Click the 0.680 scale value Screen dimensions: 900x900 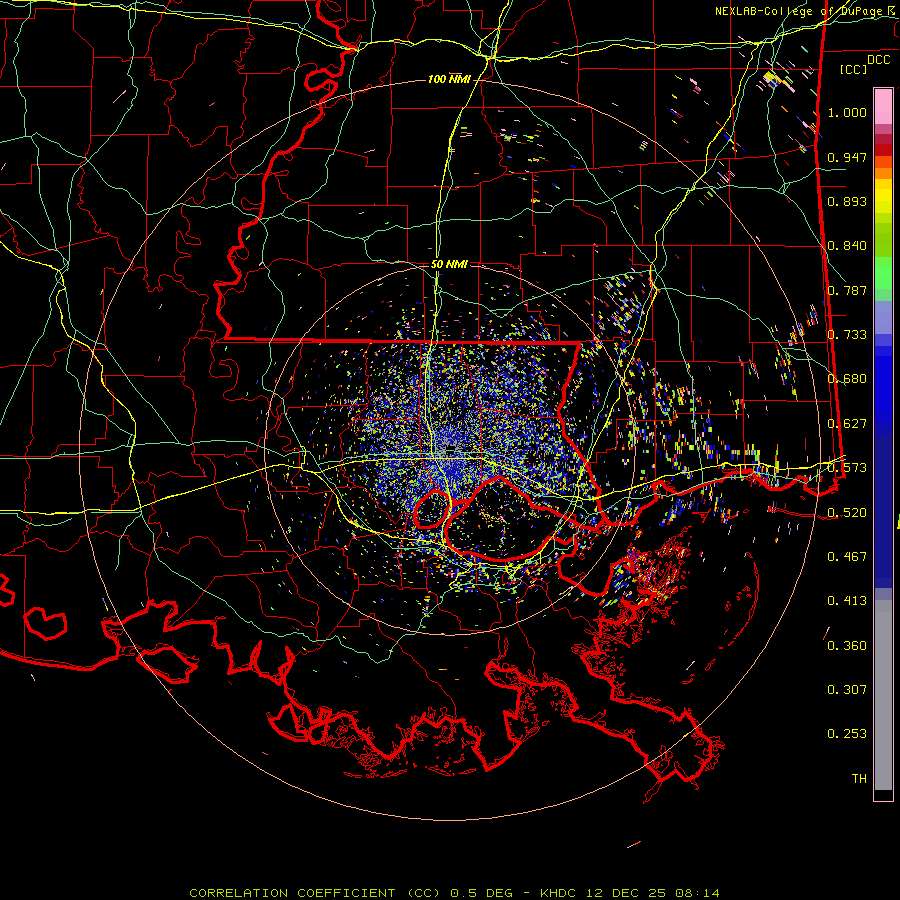pyautogui.click(x=847, y=379)
